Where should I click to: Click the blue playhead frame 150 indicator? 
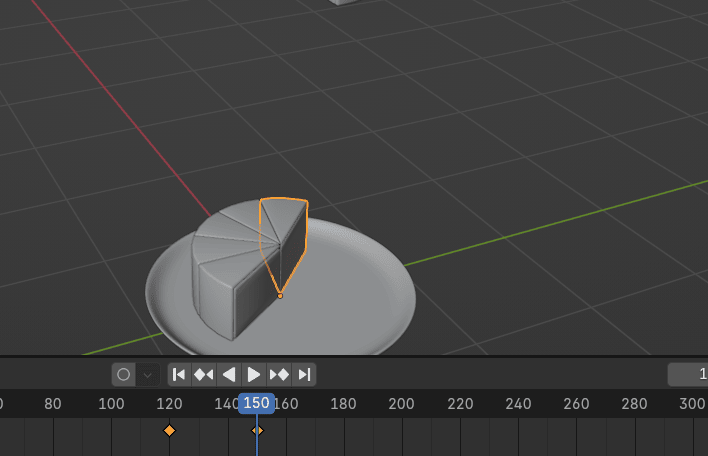[257, 403]
